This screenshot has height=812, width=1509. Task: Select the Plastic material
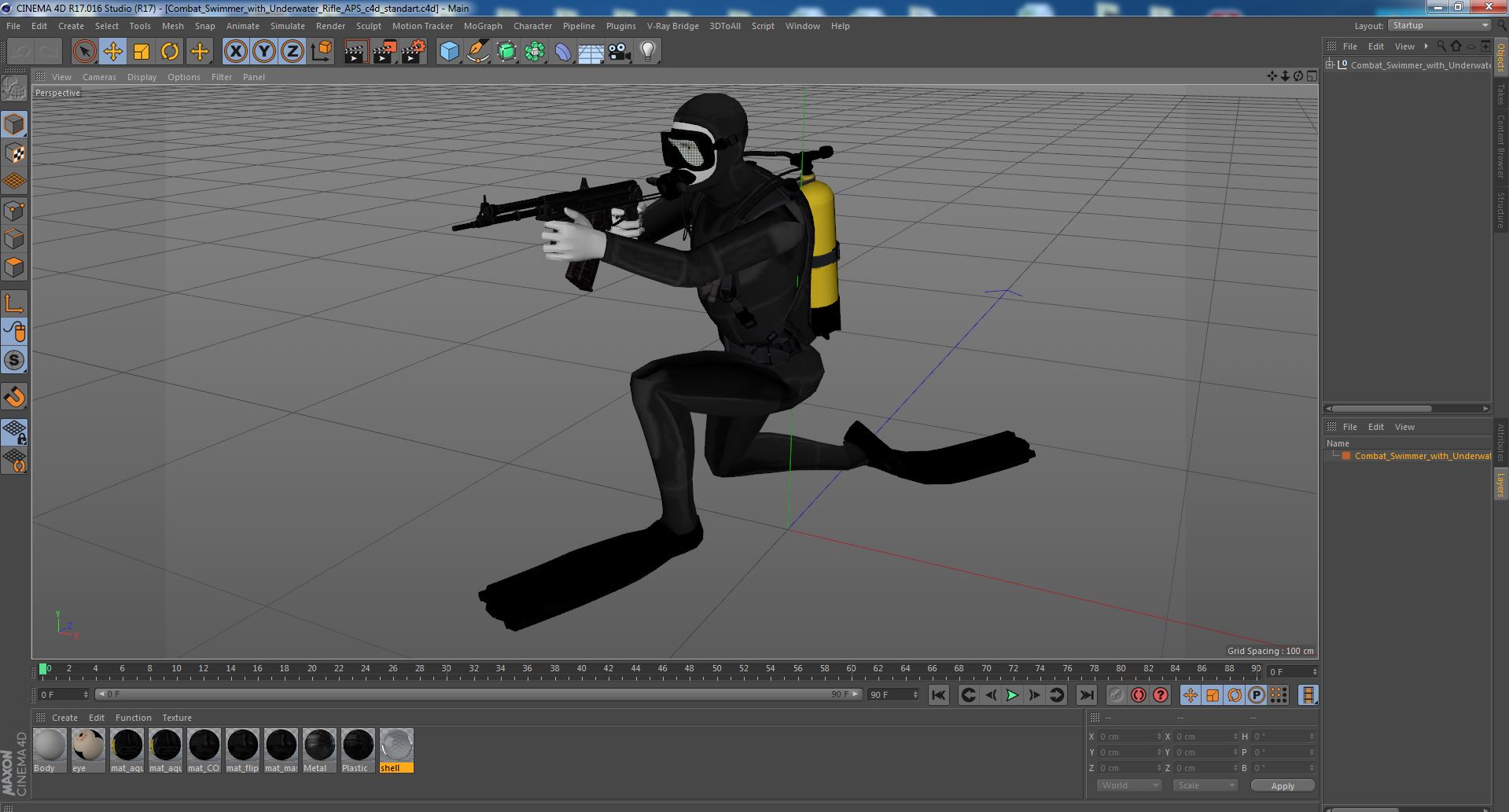click(x=358, y=751)
